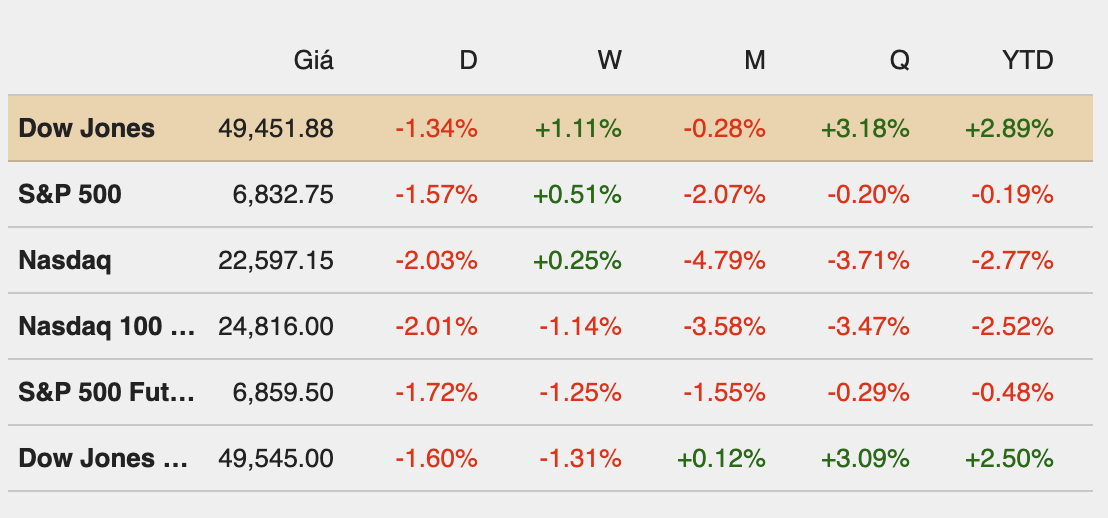Click Nasdaq 100 futures price 24,816.00
1108x518 pixels.
(x=275, y=326)
